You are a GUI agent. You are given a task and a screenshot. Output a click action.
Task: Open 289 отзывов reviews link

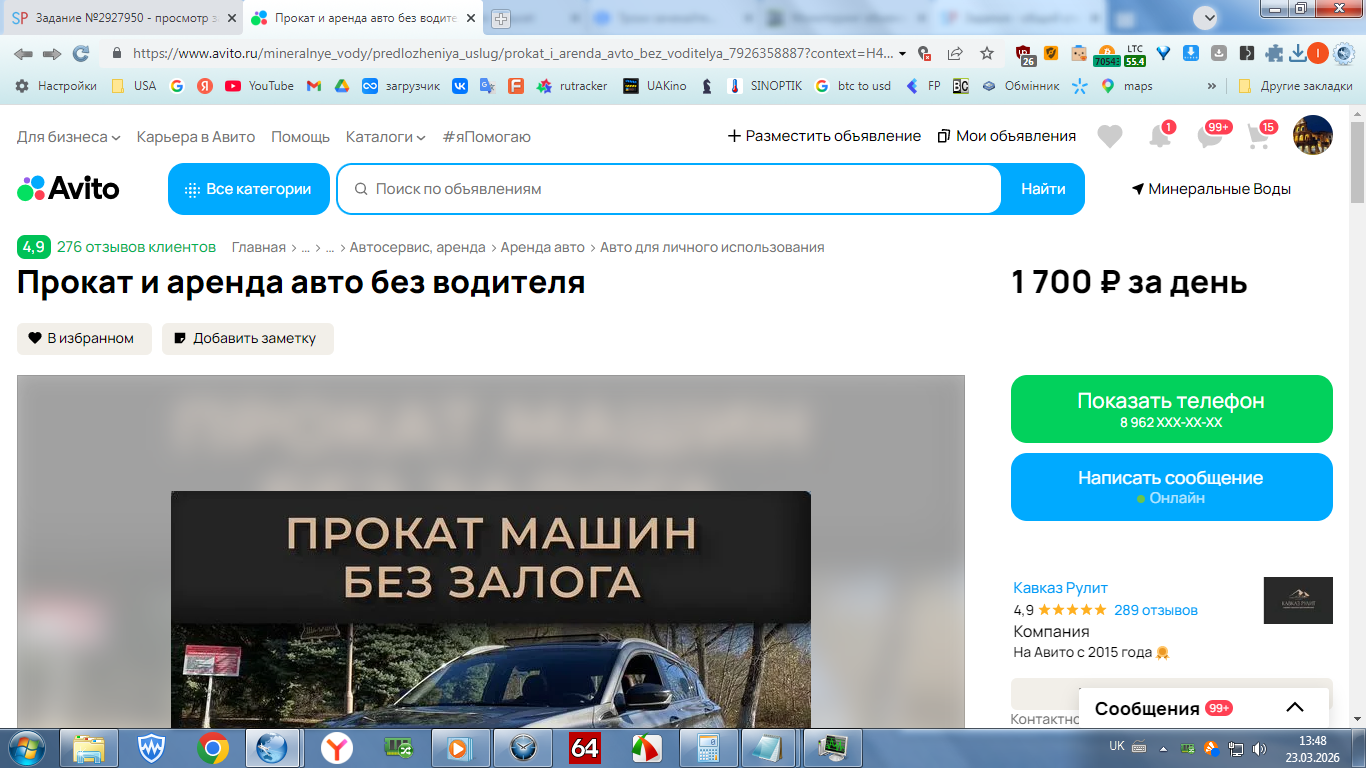click(1156, 610)
